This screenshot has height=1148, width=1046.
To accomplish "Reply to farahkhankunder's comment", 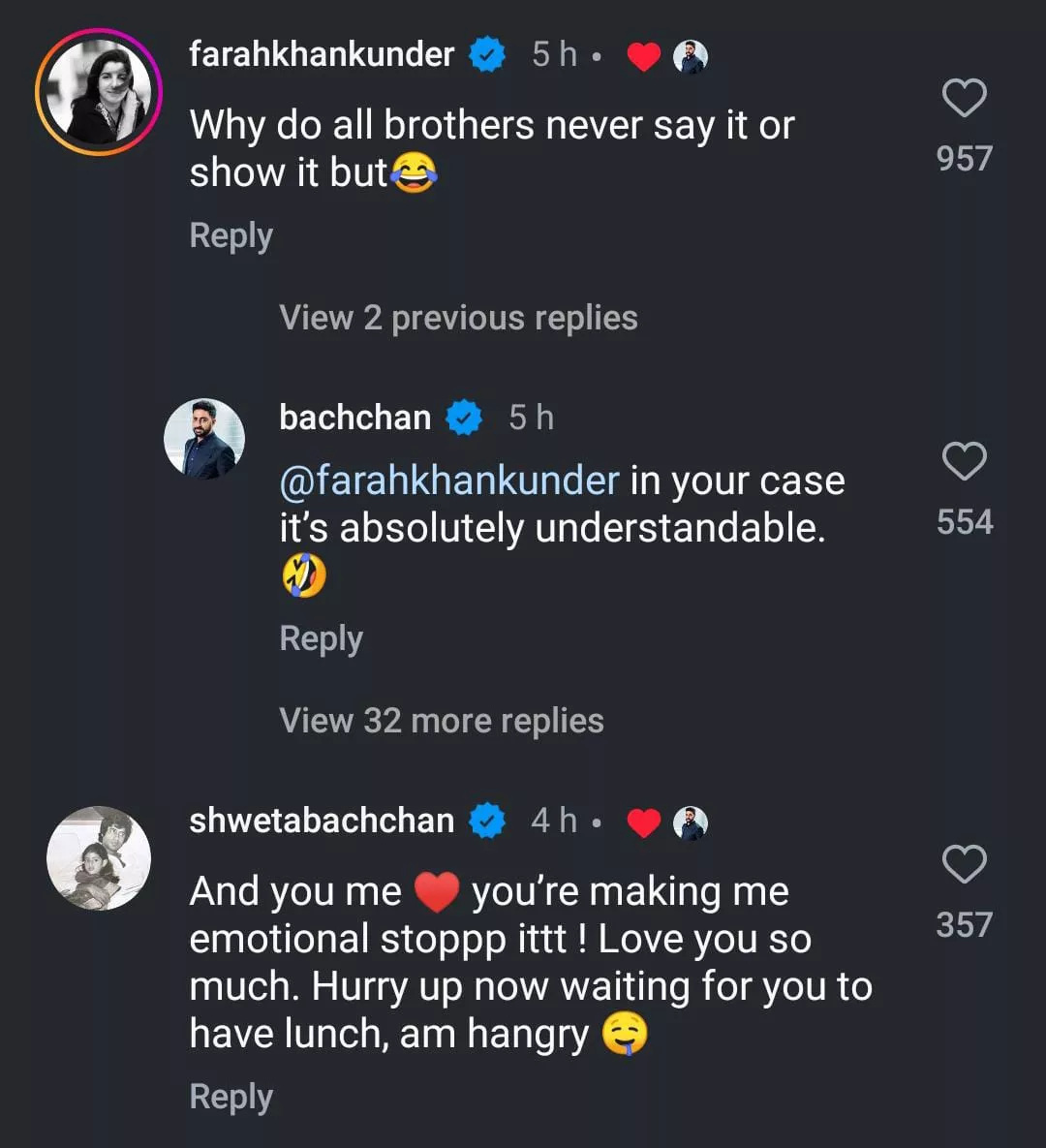I will (x=231, y=235).
